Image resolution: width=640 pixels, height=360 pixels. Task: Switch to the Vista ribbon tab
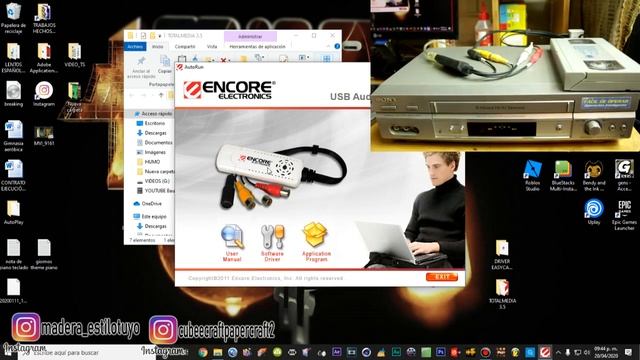click(212, 47)
